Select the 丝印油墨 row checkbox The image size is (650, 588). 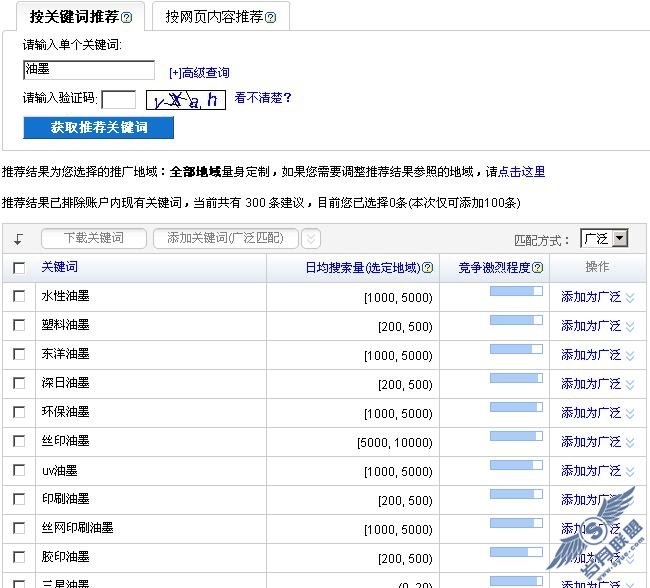19,441
